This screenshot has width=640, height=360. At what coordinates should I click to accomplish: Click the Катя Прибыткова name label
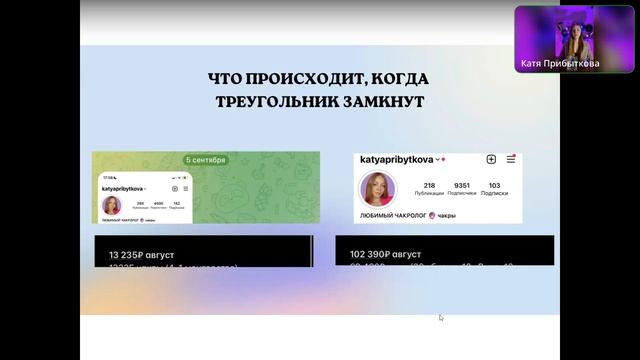[x=560, y=63]
